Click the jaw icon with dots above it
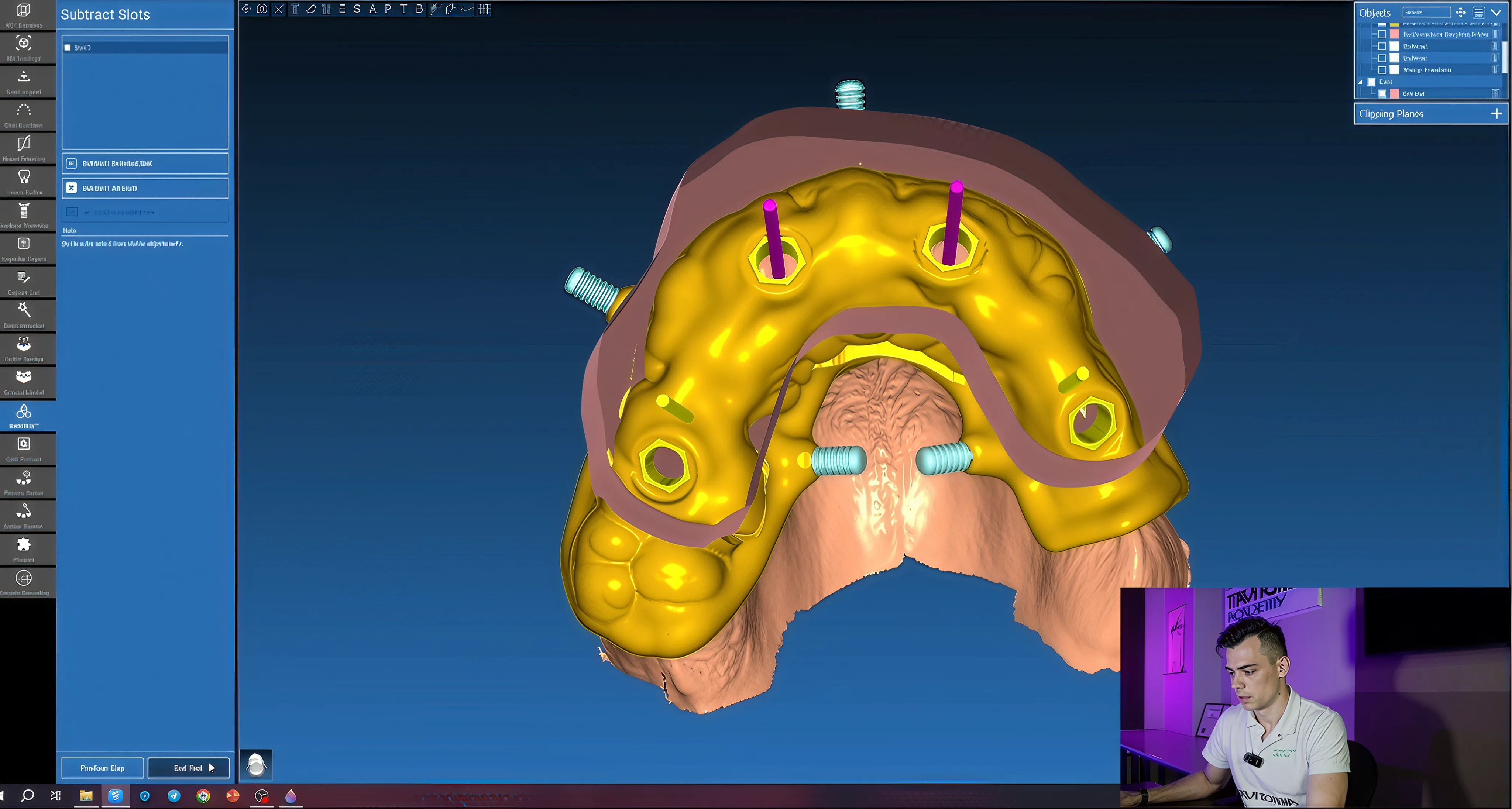 24,343
